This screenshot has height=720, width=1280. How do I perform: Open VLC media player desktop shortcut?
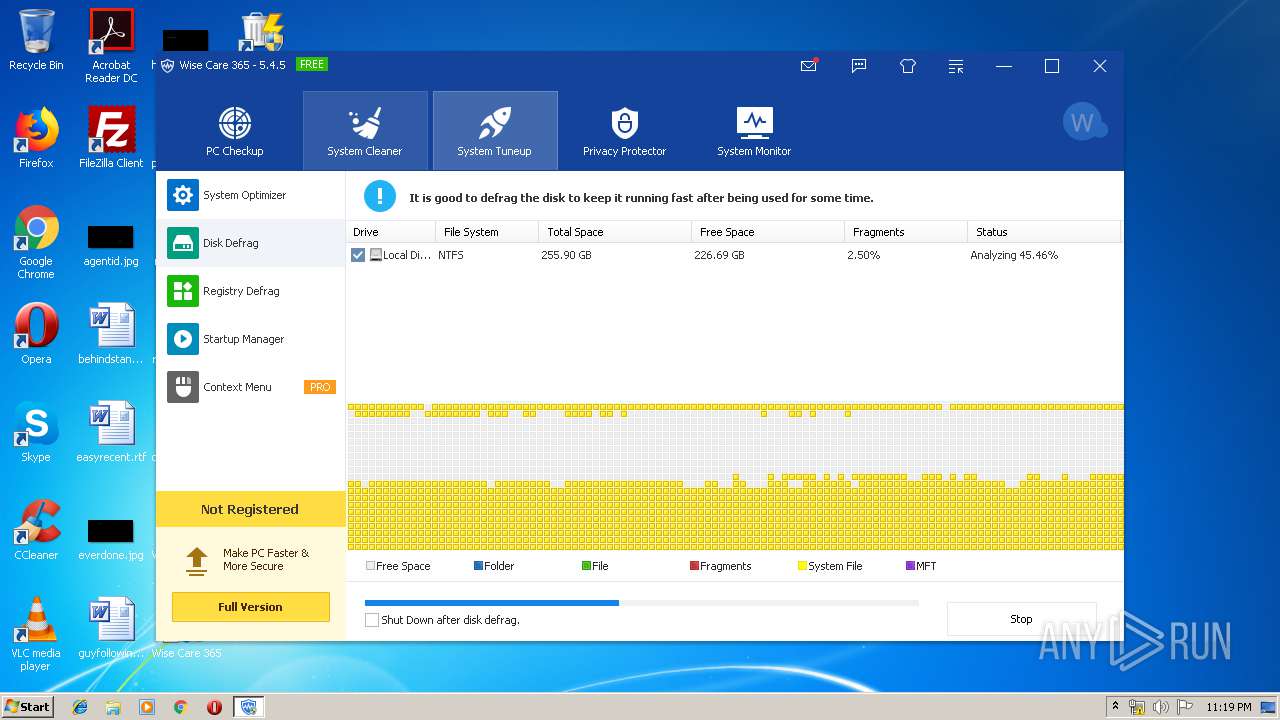[x=36, y=634]
